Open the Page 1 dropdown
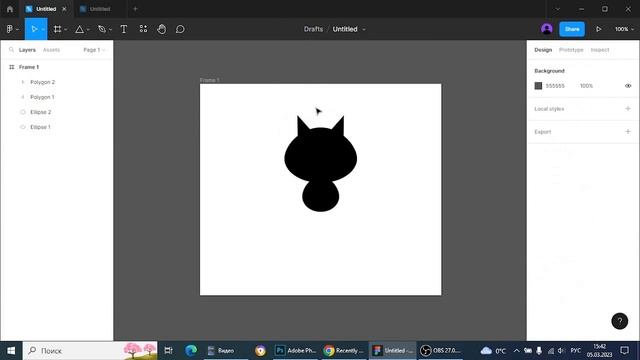The image size is (640, 360). [x=94, y=50]
